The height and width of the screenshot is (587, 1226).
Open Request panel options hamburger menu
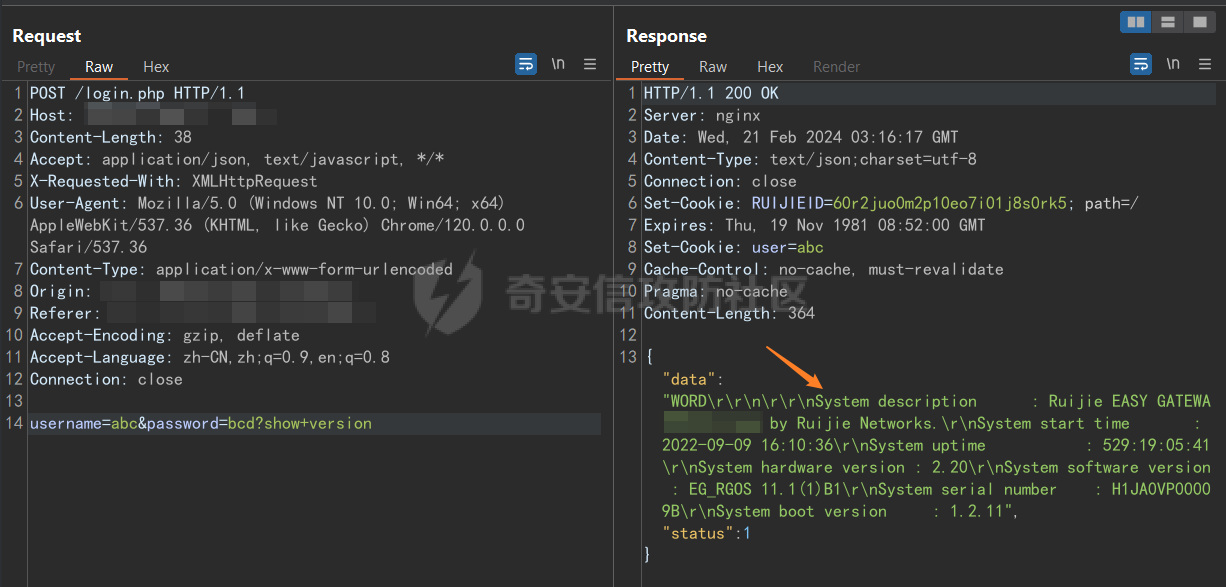coord(590,64)
